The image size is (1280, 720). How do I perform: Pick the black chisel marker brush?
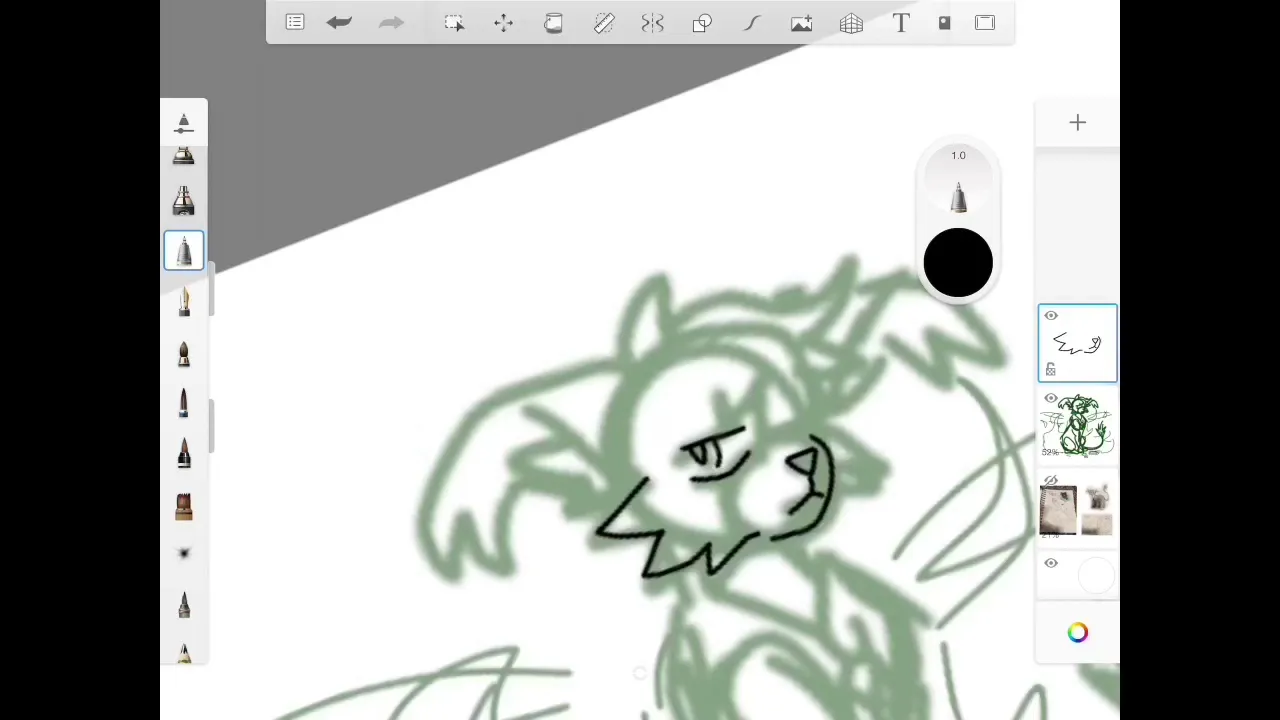click(x=184, y=453)
